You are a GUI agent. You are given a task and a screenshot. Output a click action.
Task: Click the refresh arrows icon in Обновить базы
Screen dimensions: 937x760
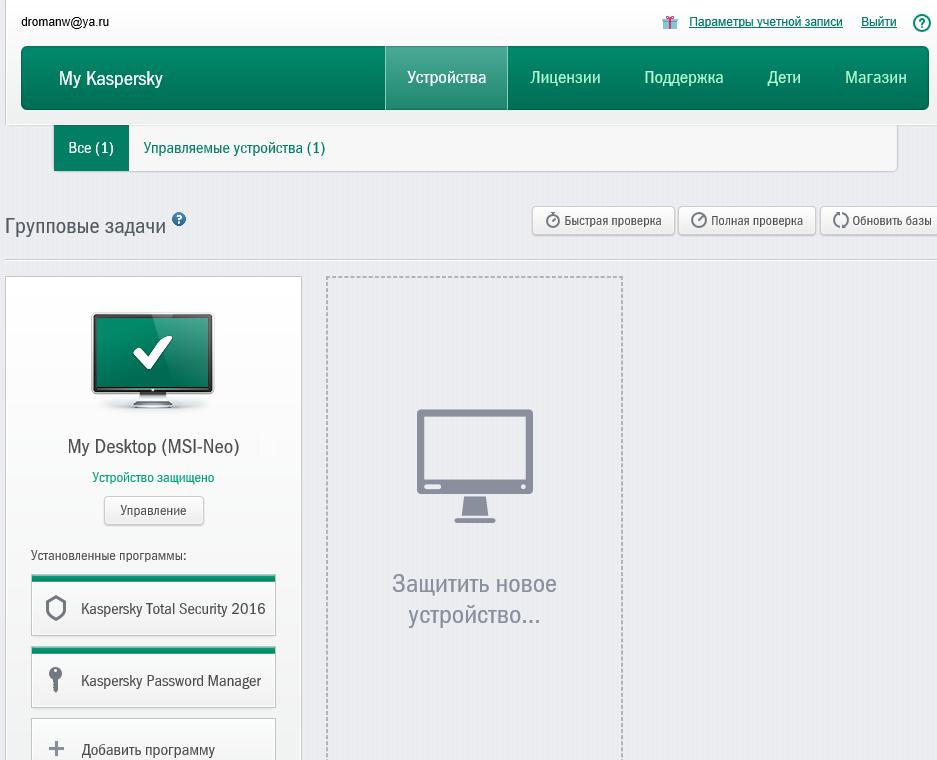pos(840,220)
